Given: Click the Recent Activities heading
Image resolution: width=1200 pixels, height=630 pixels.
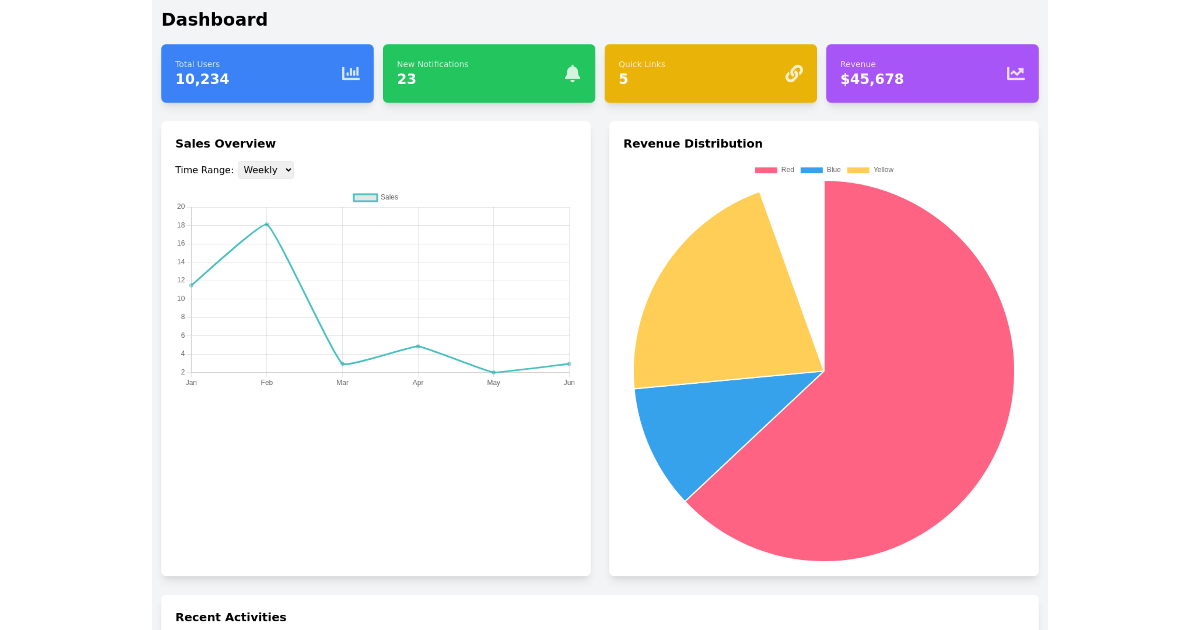Looking at the screenshot, I should [x=231, y=617].
